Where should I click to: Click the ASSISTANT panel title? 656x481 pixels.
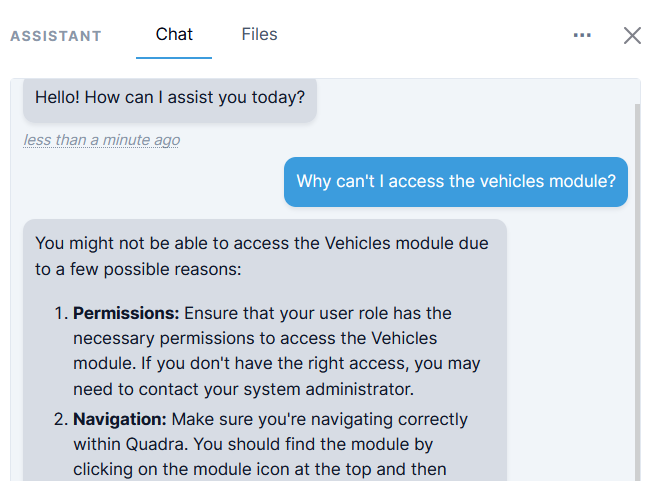tap(56, 37)
